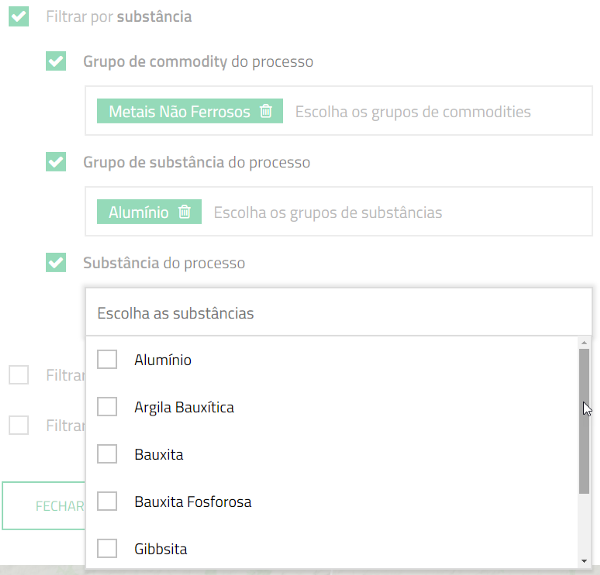The image size is (600, 575).
Task: Check the Gibbsita option
Action: coord(107,549)
